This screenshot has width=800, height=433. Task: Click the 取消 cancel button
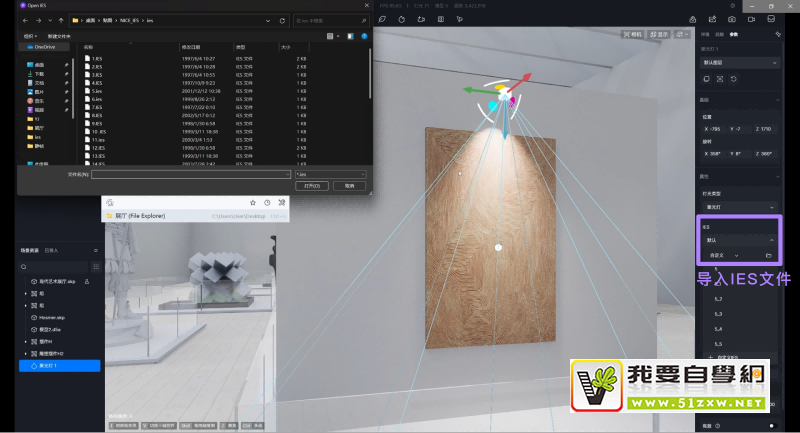(x=349, y=186)
